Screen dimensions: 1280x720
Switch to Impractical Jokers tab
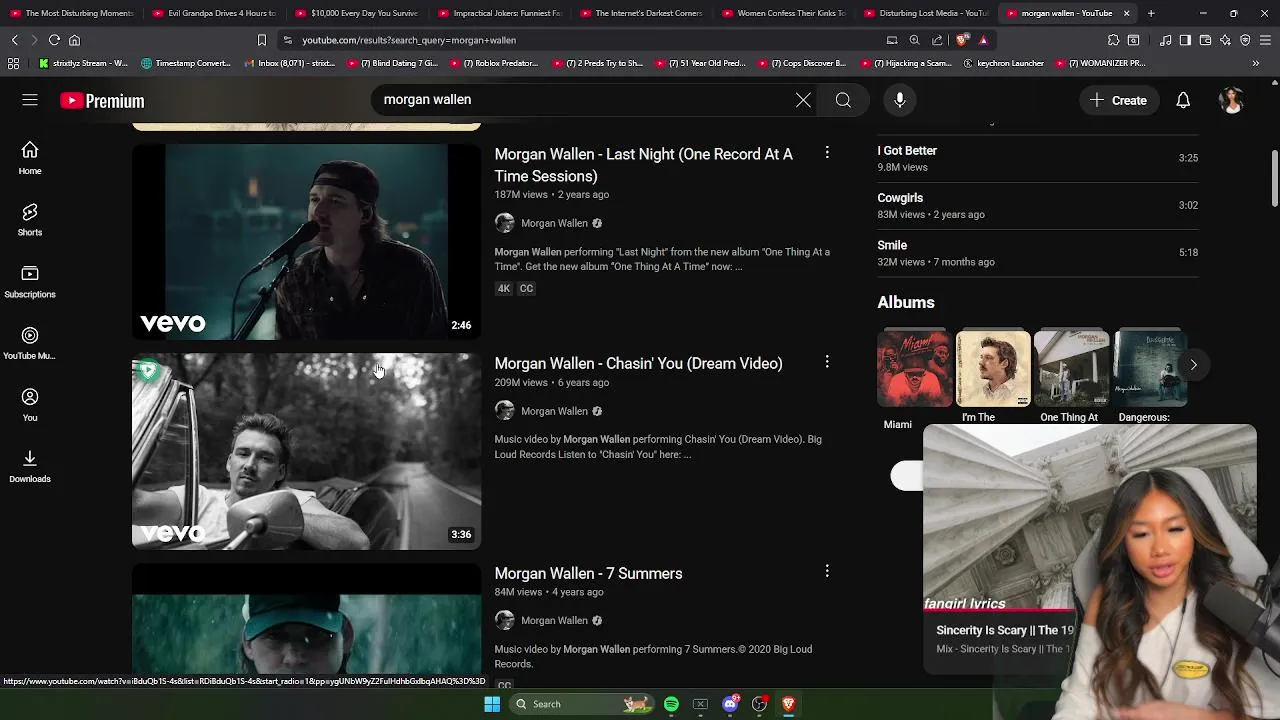(x=500, y=13)
